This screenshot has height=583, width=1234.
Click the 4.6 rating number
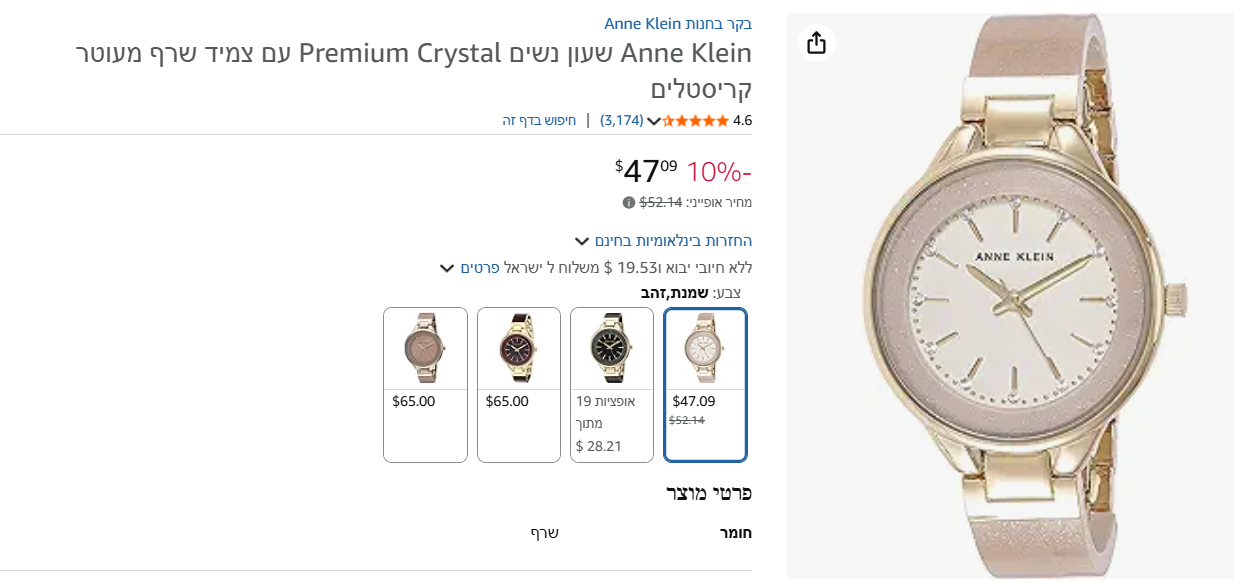tap(742, 121)
